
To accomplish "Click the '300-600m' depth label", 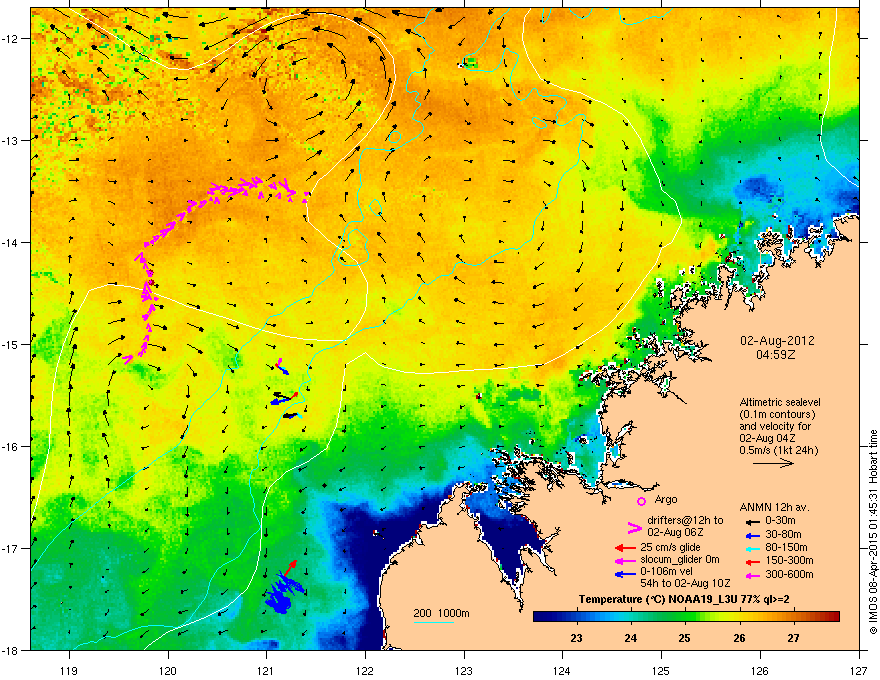I will (789, 575).
